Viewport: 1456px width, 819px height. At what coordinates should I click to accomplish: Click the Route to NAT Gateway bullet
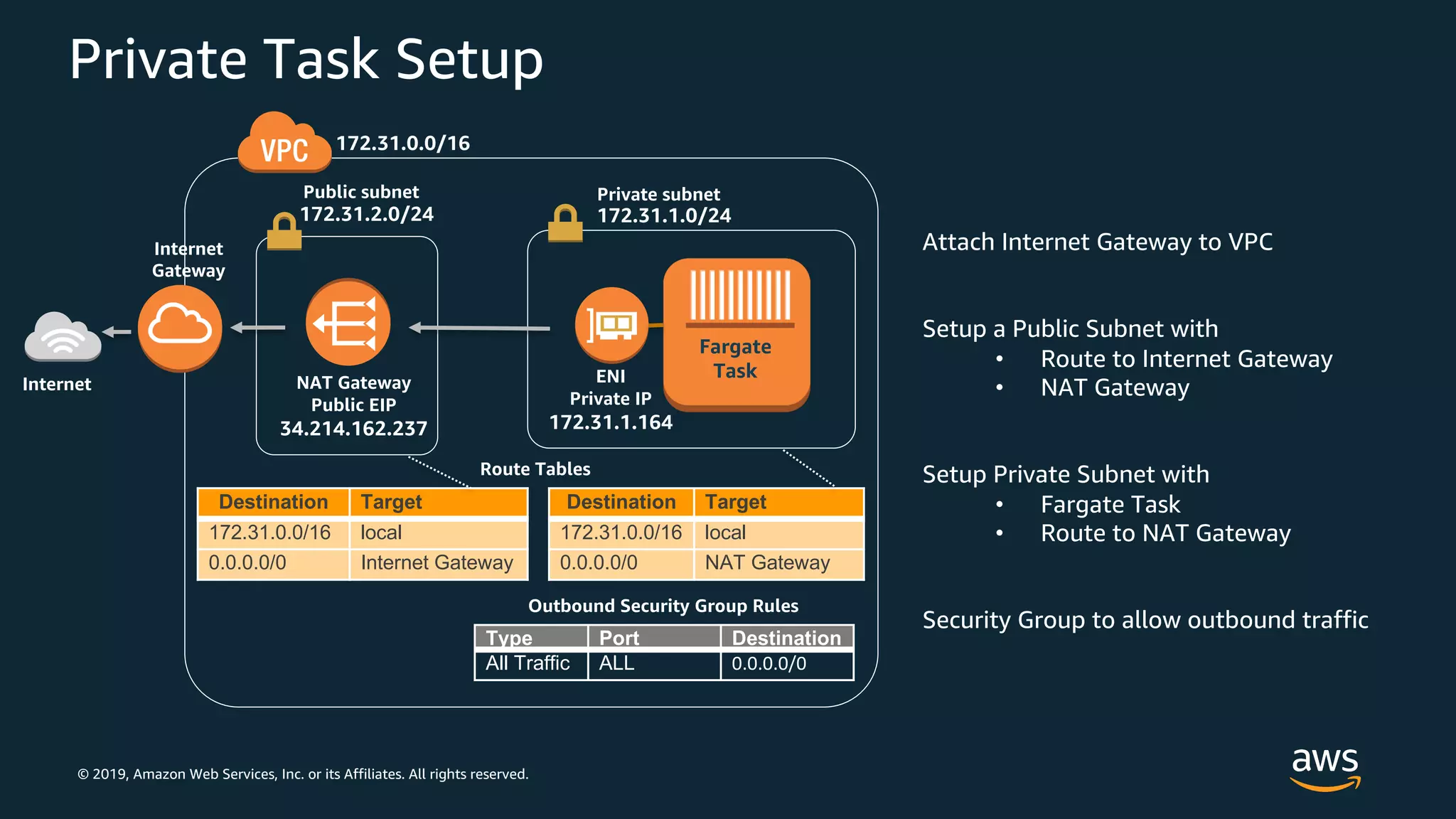pos(1165,533)
